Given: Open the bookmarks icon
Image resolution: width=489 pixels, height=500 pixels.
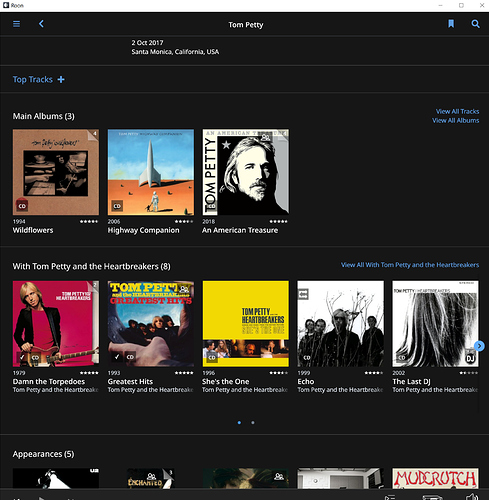Looking at the screenshot, I should [451, 24].
